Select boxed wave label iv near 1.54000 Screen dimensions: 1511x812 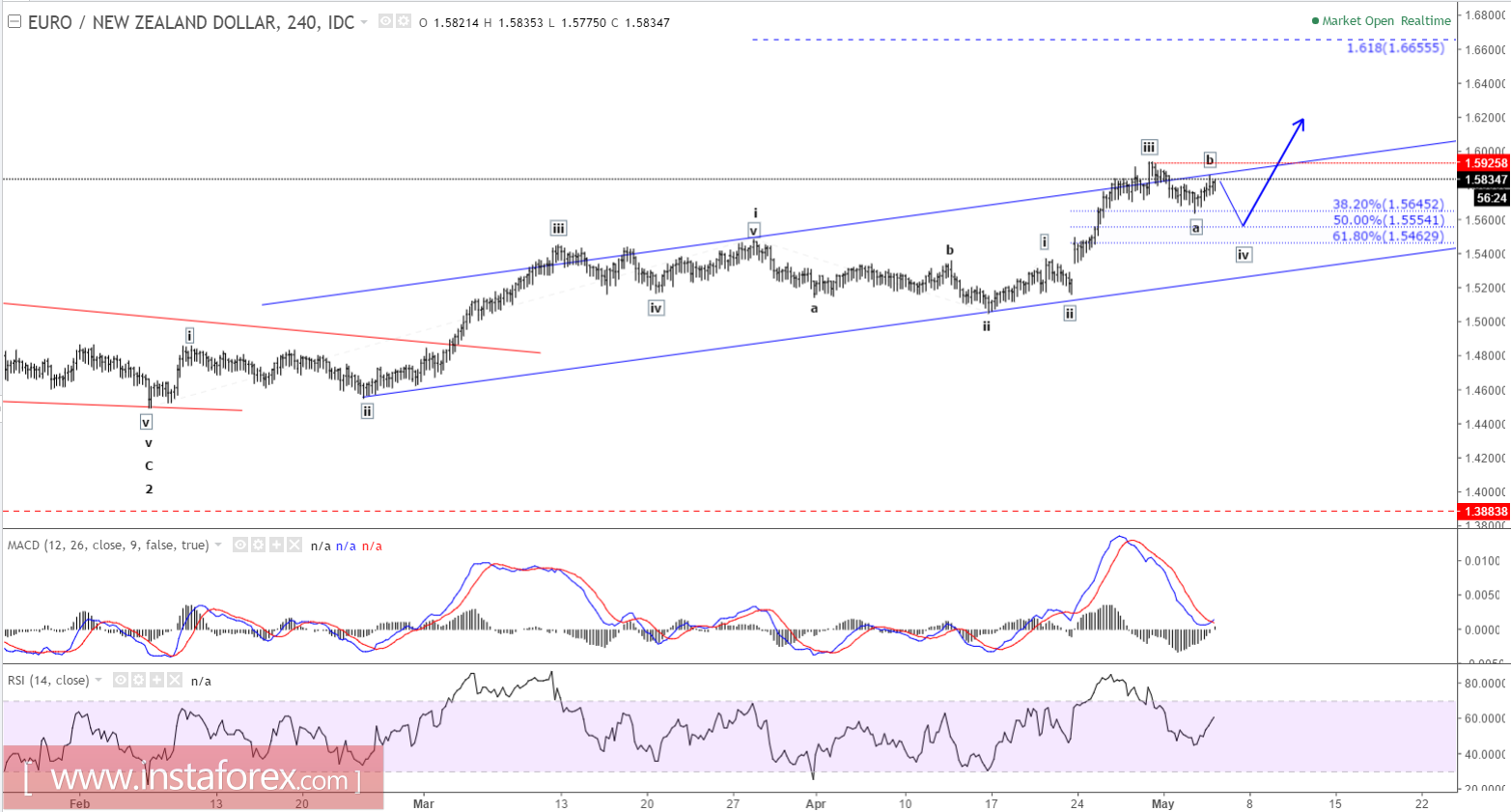[1244, 255]
